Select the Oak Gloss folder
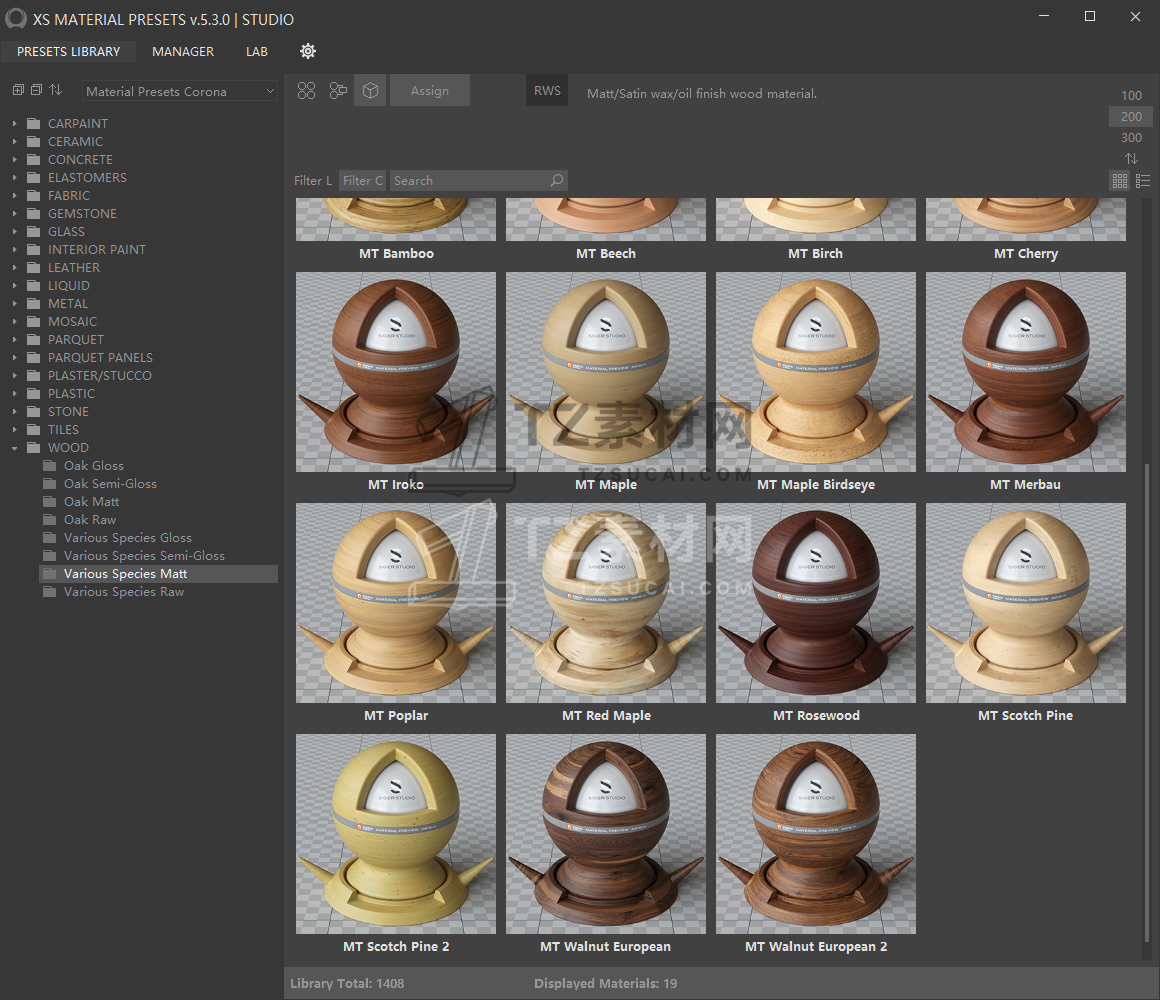This screenshot has width=1160, height=1000. pyautogui.click(x=93, y=466)
